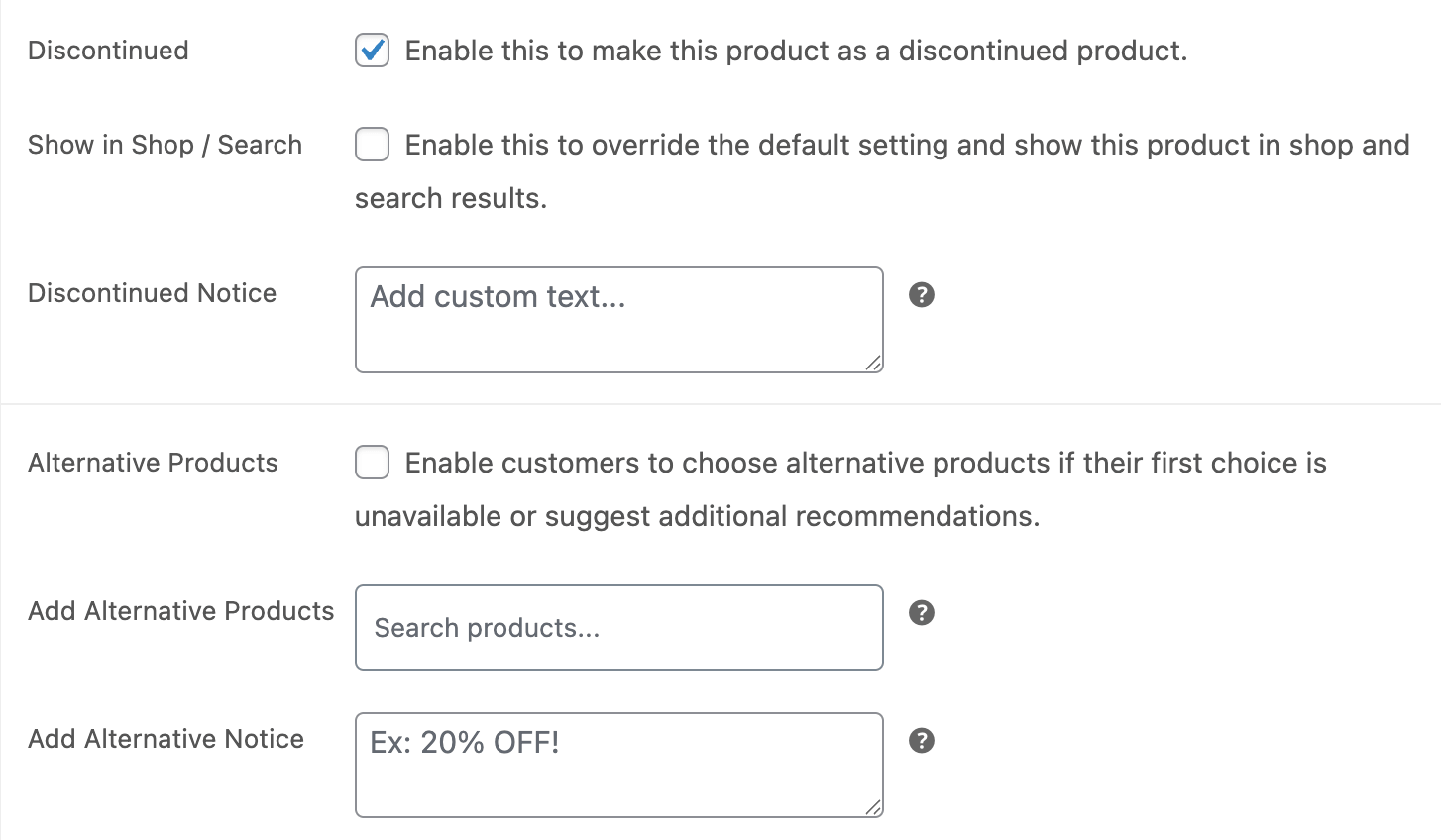Show help for Add Alternative Notice
Screen dimensions: 1441x840
click(922, 741)
